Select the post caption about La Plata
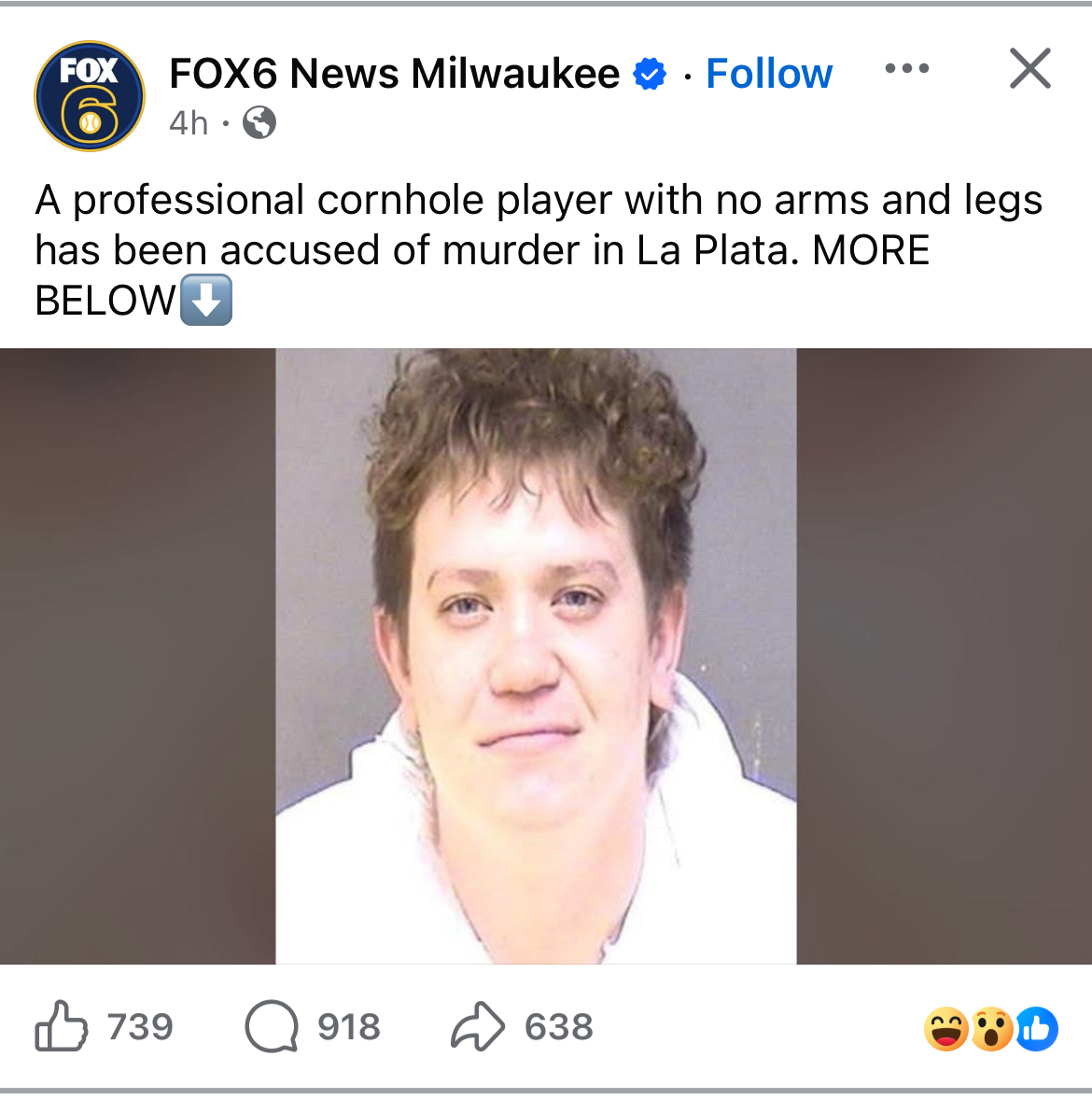The image size is (1092, 1113). point(539,250)
